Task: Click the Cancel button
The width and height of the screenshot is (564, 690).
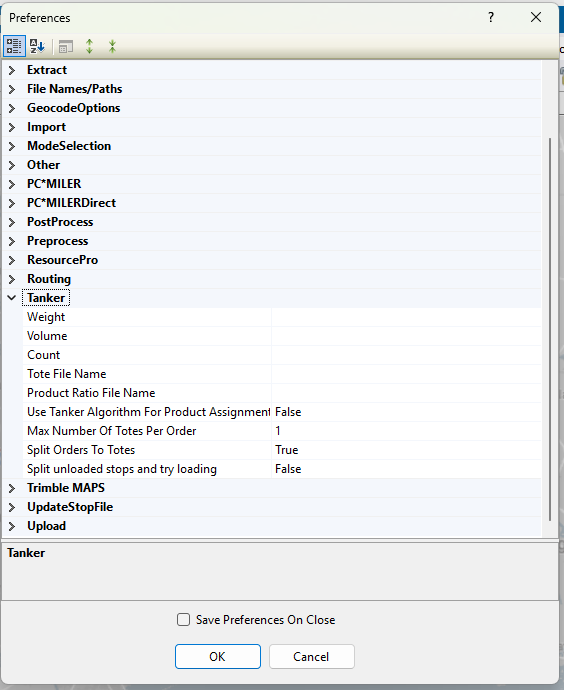Action: coord(311,657)
